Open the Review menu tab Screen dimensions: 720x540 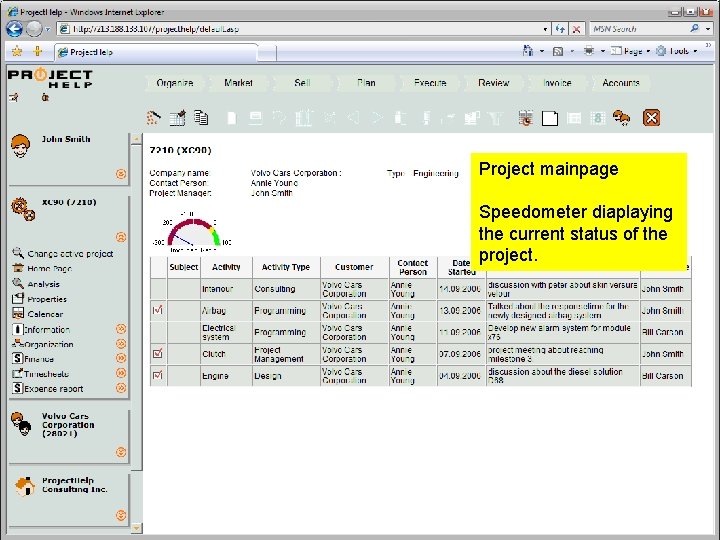(494, 83)
